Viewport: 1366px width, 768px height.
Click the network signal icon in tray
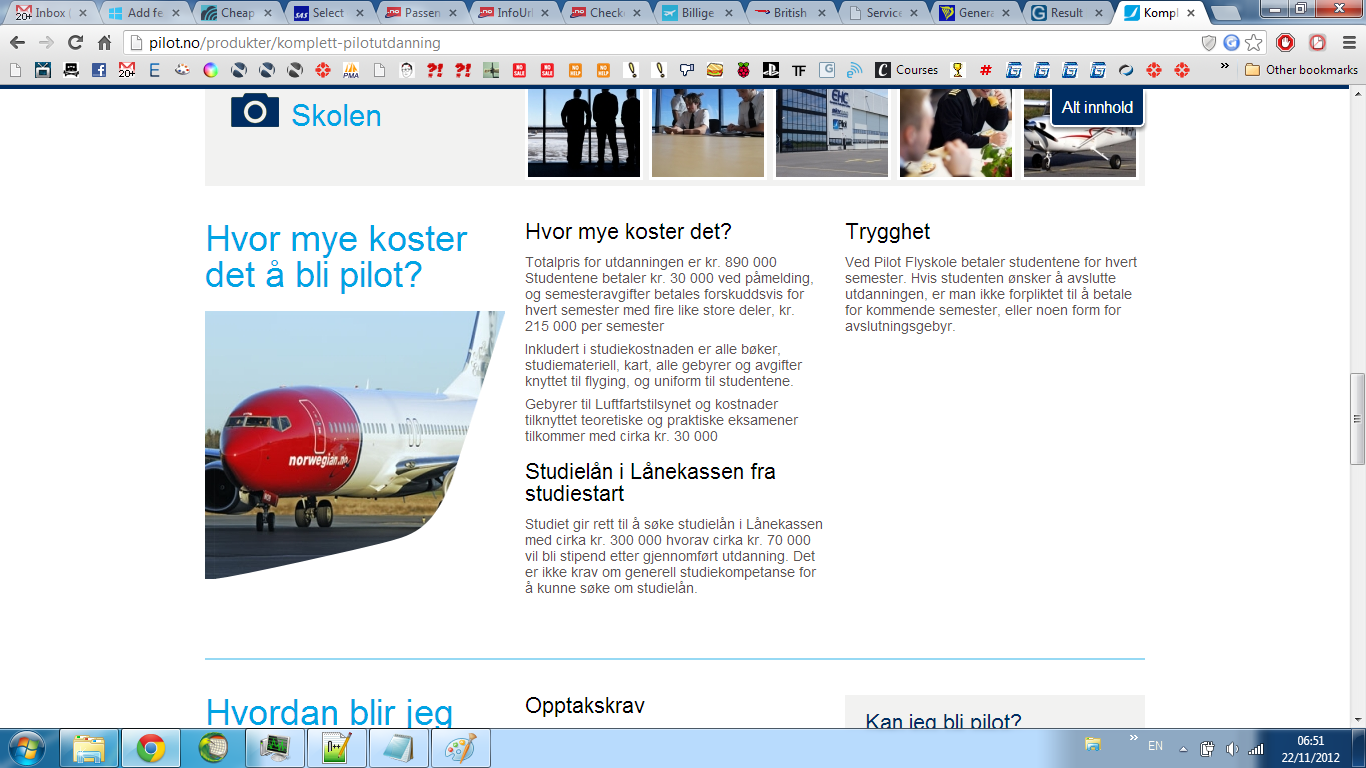click(1255, 748)
